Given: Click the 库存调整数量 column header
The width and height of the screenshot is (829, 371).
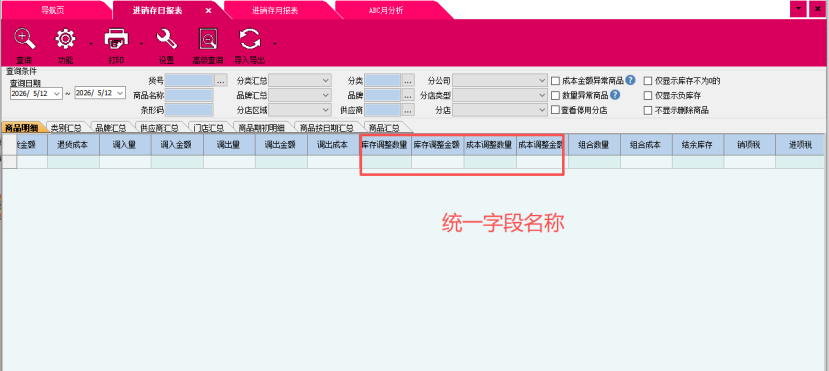Looking at the screenshot, I should click(x=385, y=145).
